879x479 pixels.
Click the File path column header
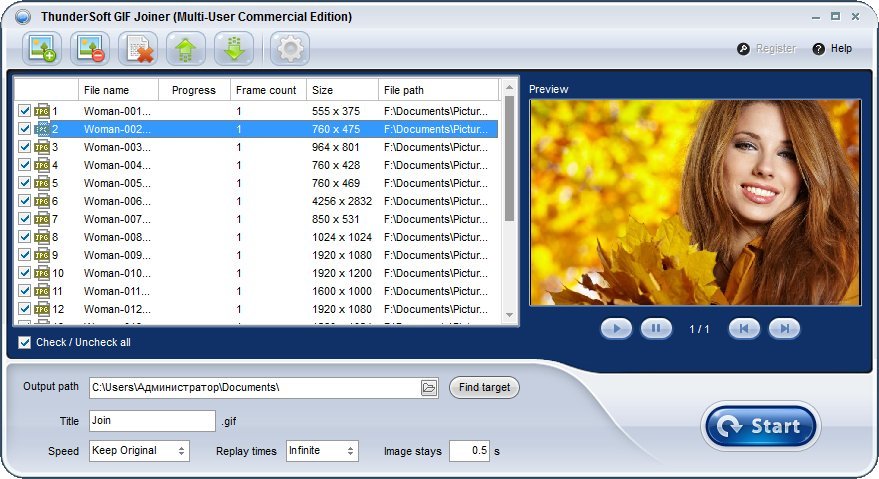pos(438,90)
